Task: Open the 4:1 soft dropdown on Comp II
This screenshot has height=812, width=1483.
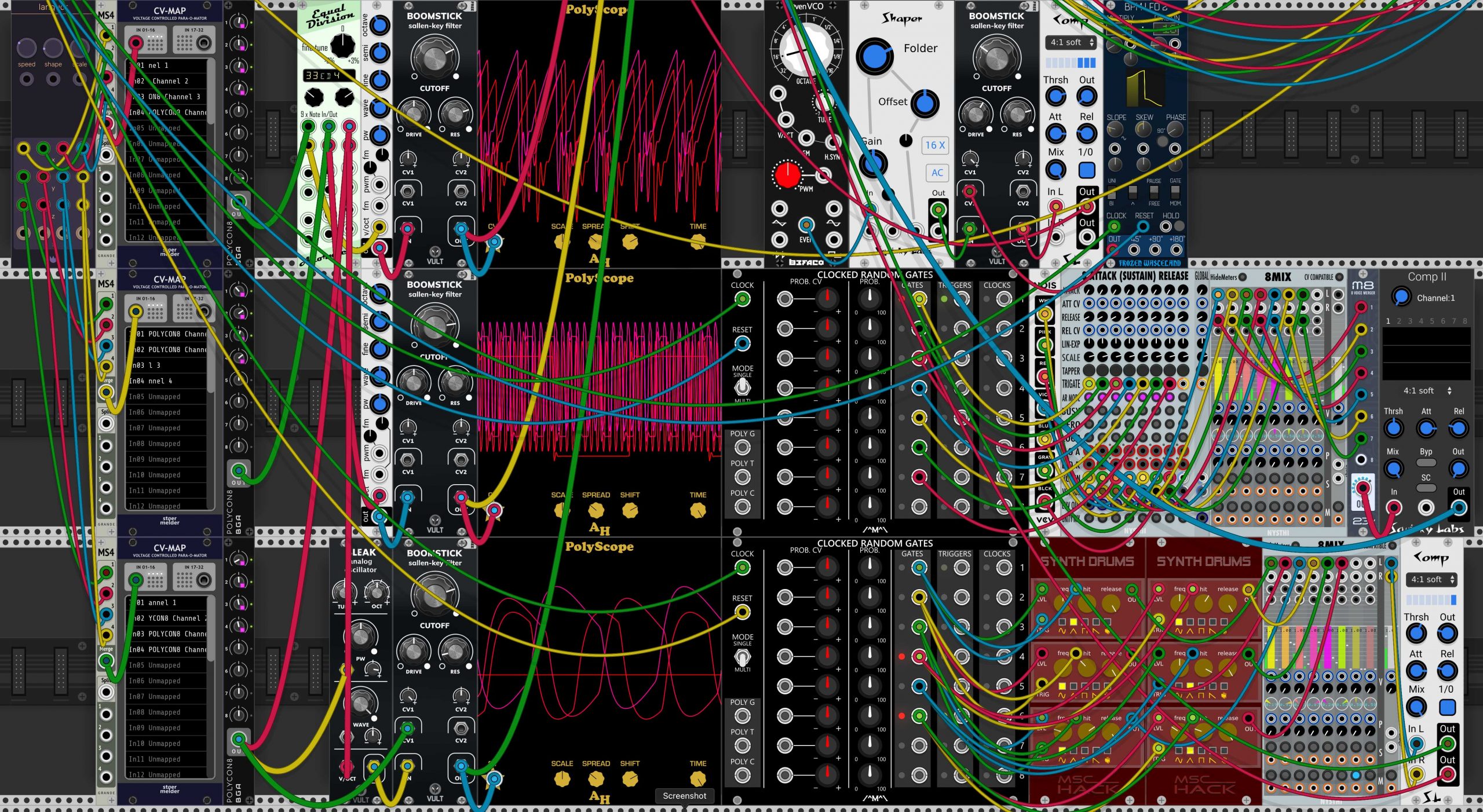Action: click(1426, 391)
